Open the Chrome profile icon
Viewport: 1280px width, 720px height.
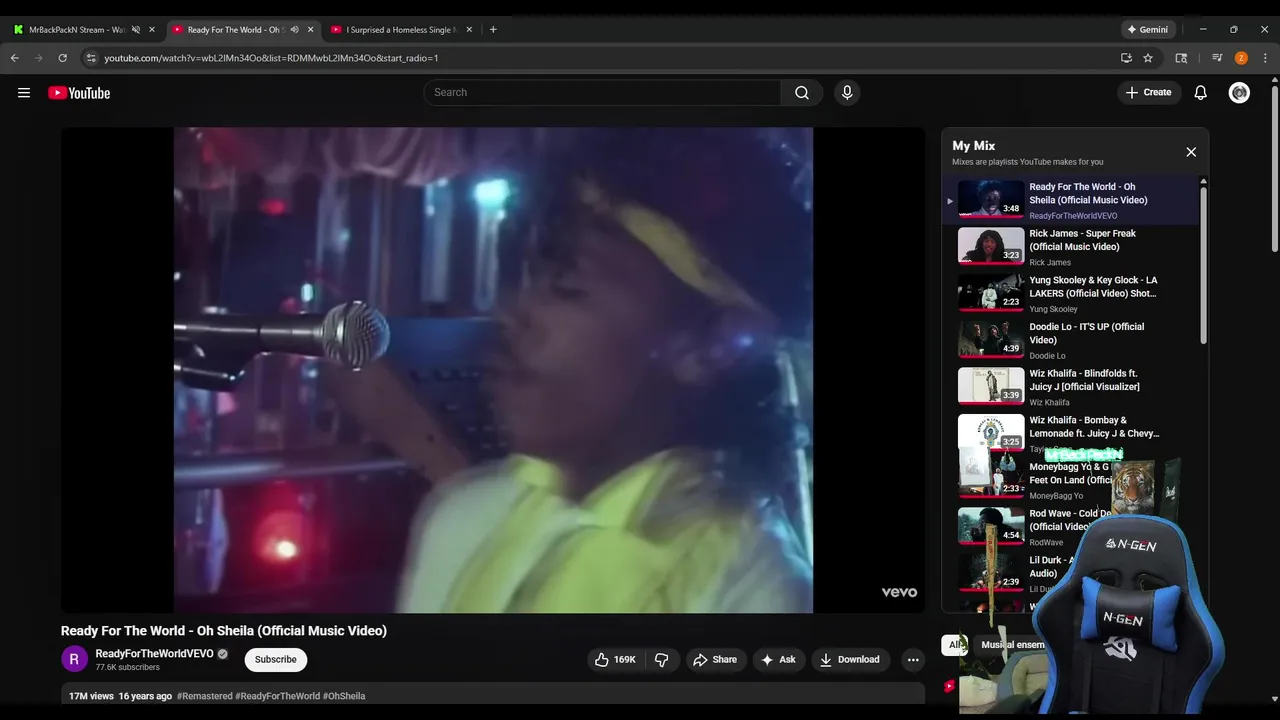[x=1241, y=58]
